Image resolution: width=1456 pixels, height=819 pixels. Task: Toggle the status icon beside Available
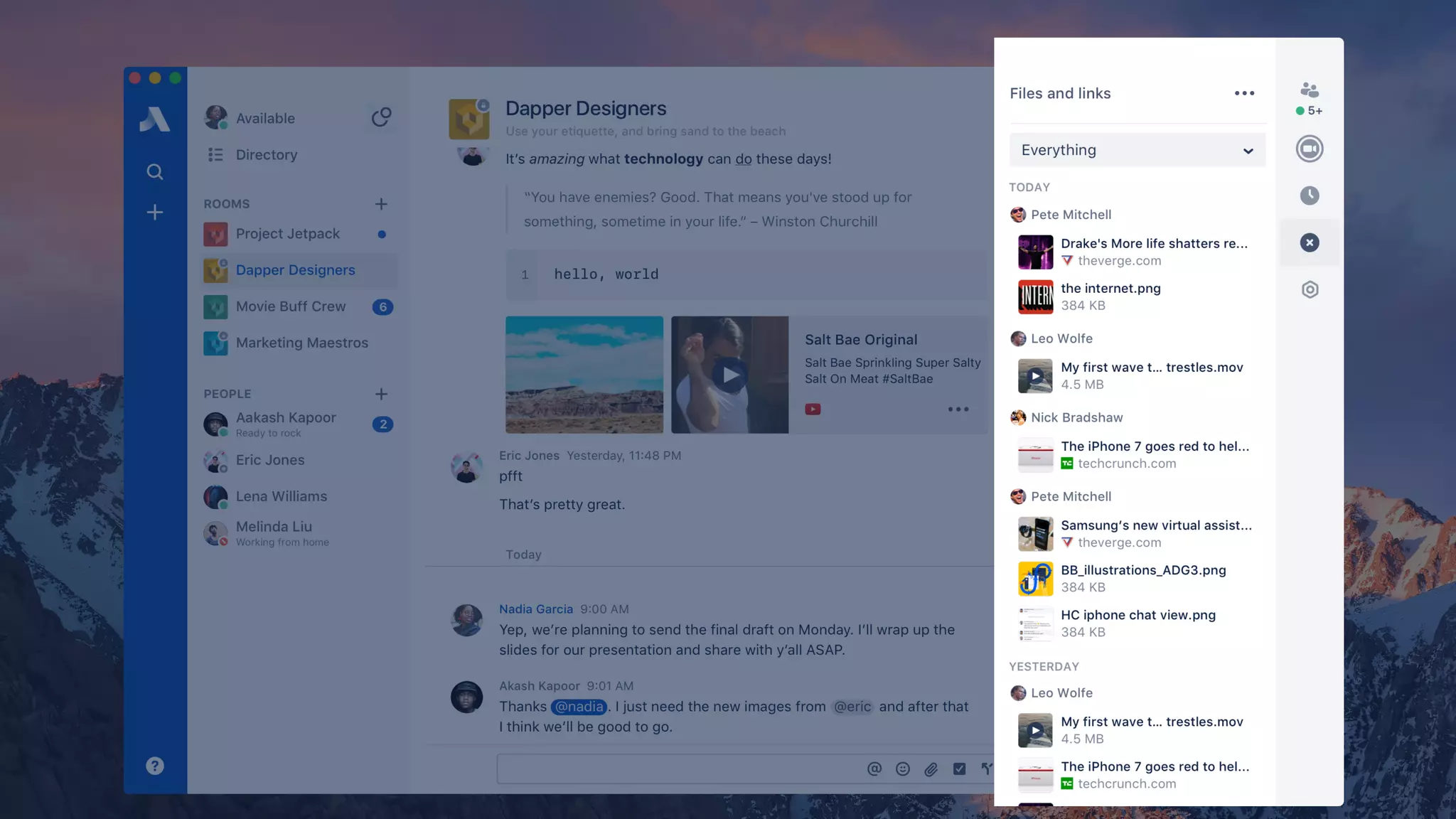381,117
